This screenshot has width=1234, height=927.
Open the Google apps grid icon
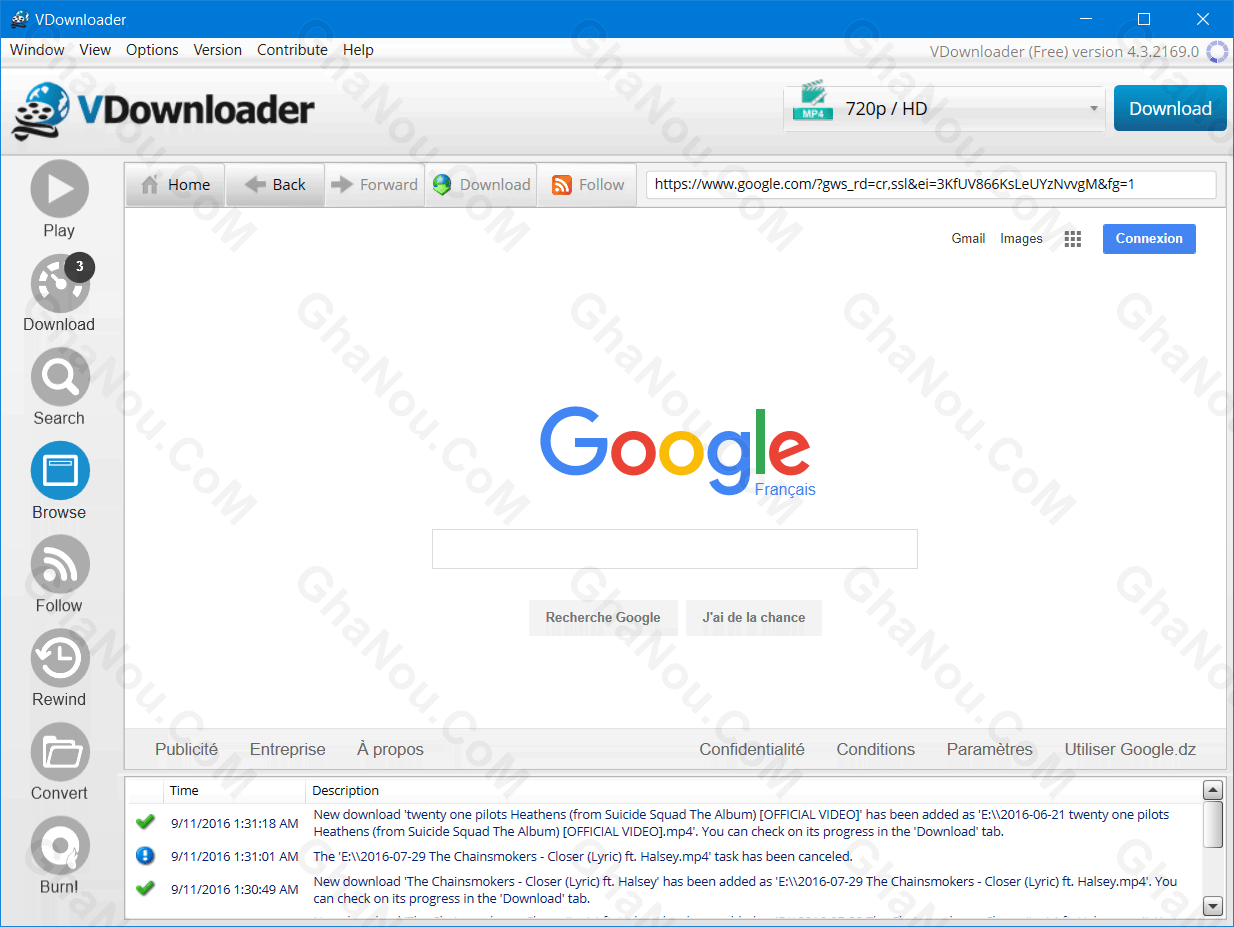pos(1073,239)
